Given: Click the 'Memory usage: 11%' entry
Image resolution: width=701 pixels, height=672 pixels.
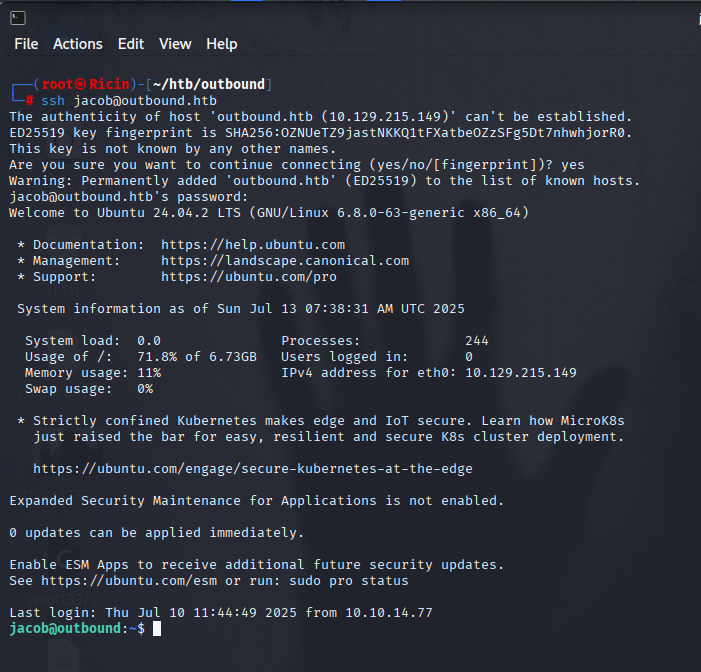Looking at the screenshot, I should coord(93,373).
